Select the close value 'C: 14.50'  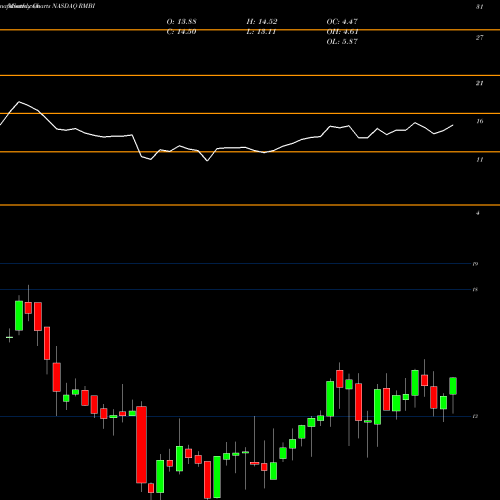(x=181, y=32)
